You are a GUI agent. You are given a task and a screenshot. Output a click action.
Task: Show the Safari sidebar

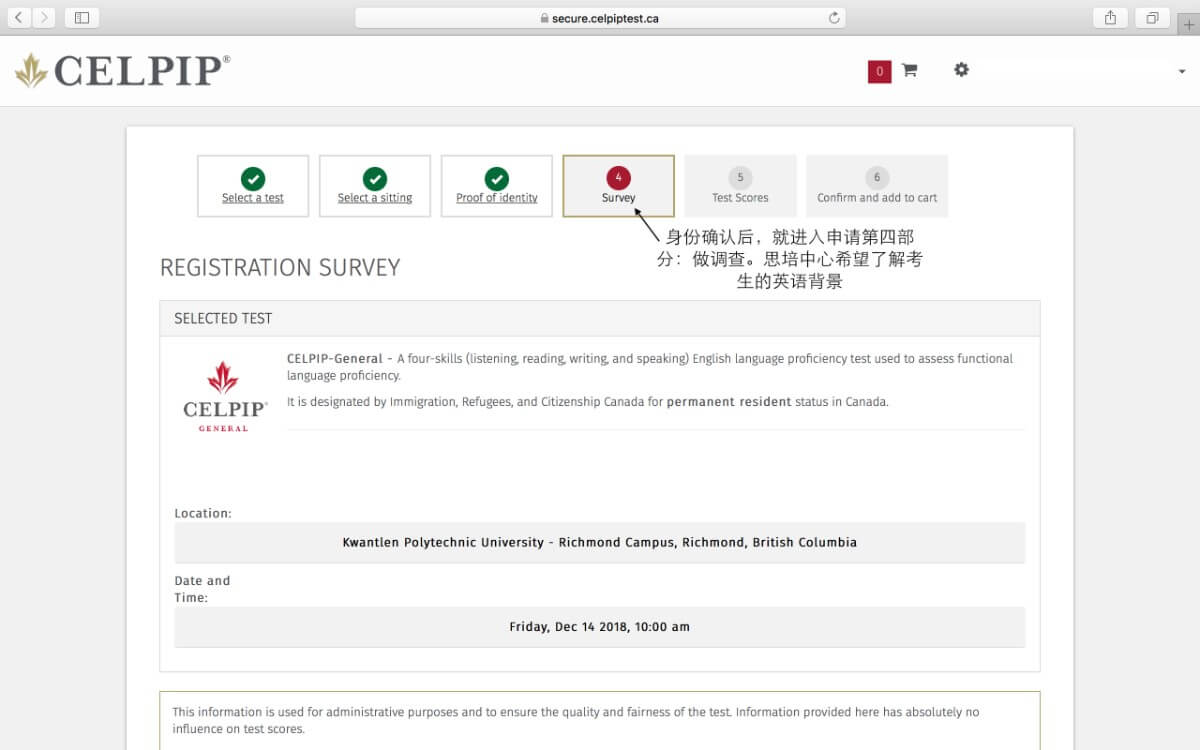coord(82,18)
